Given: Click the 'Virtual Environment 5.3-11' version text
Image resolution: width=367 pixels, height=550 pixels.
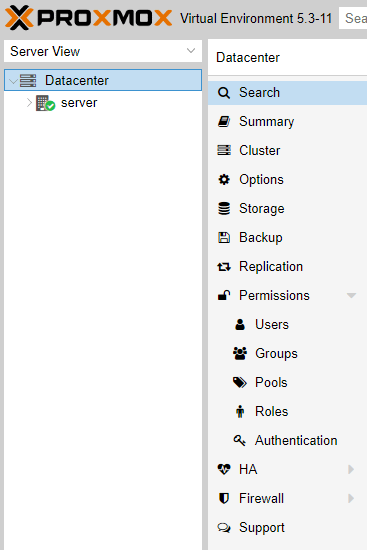Looking at the screenshot, I should click(256, 18).
